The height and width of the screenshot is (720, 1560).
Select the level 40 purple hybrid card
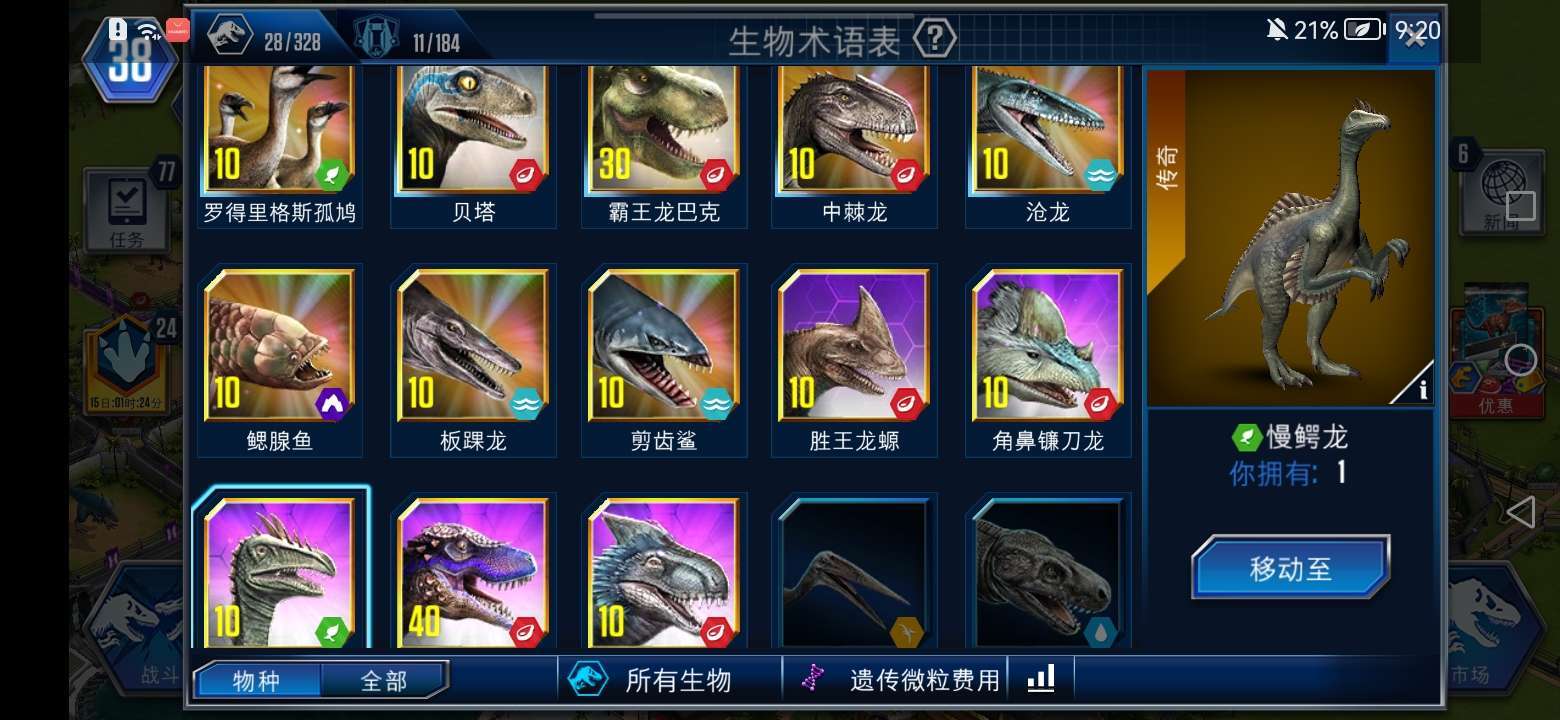pos(473,572)
